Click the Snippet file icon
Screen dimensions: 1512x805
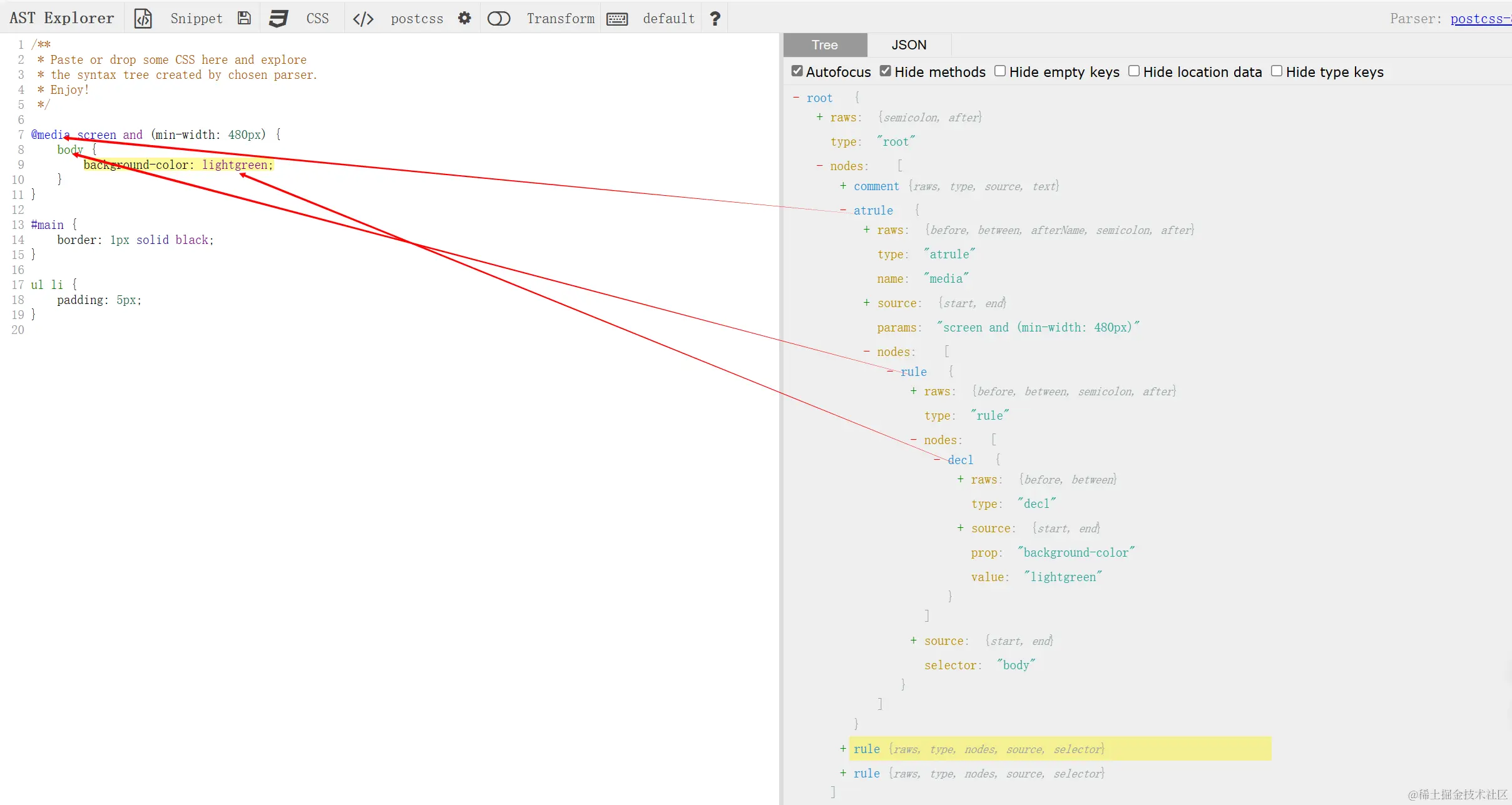tap(144, 18)
